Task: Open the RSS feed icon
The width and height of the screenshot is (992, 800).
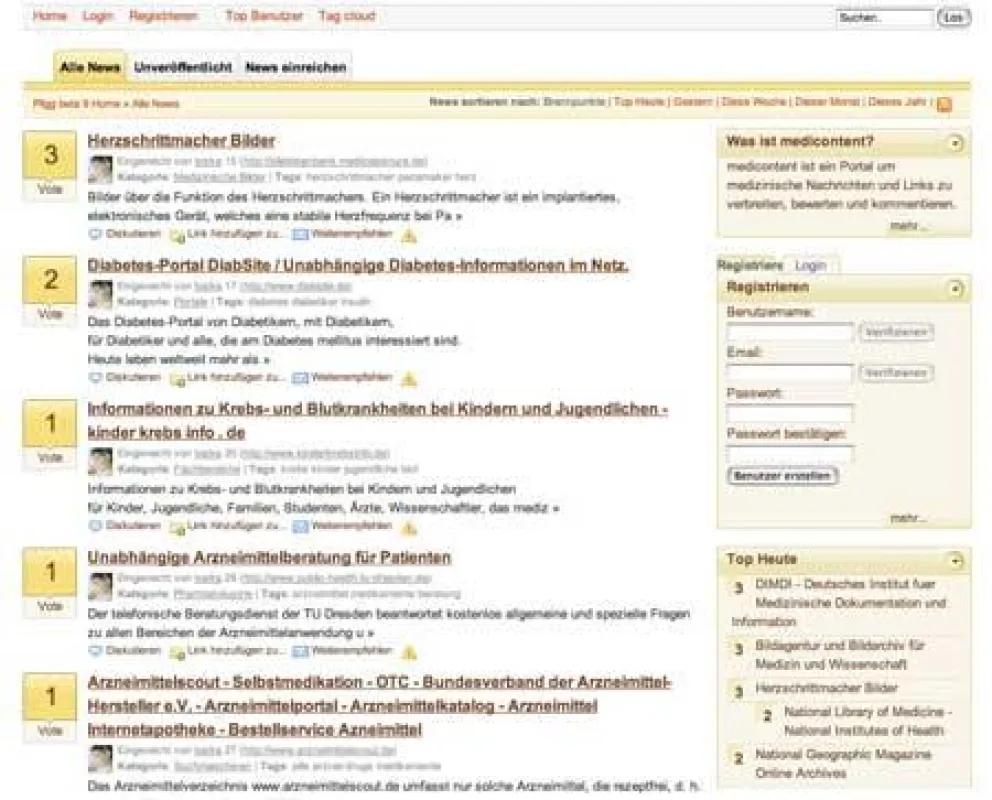Action: [x=944, y=104]
